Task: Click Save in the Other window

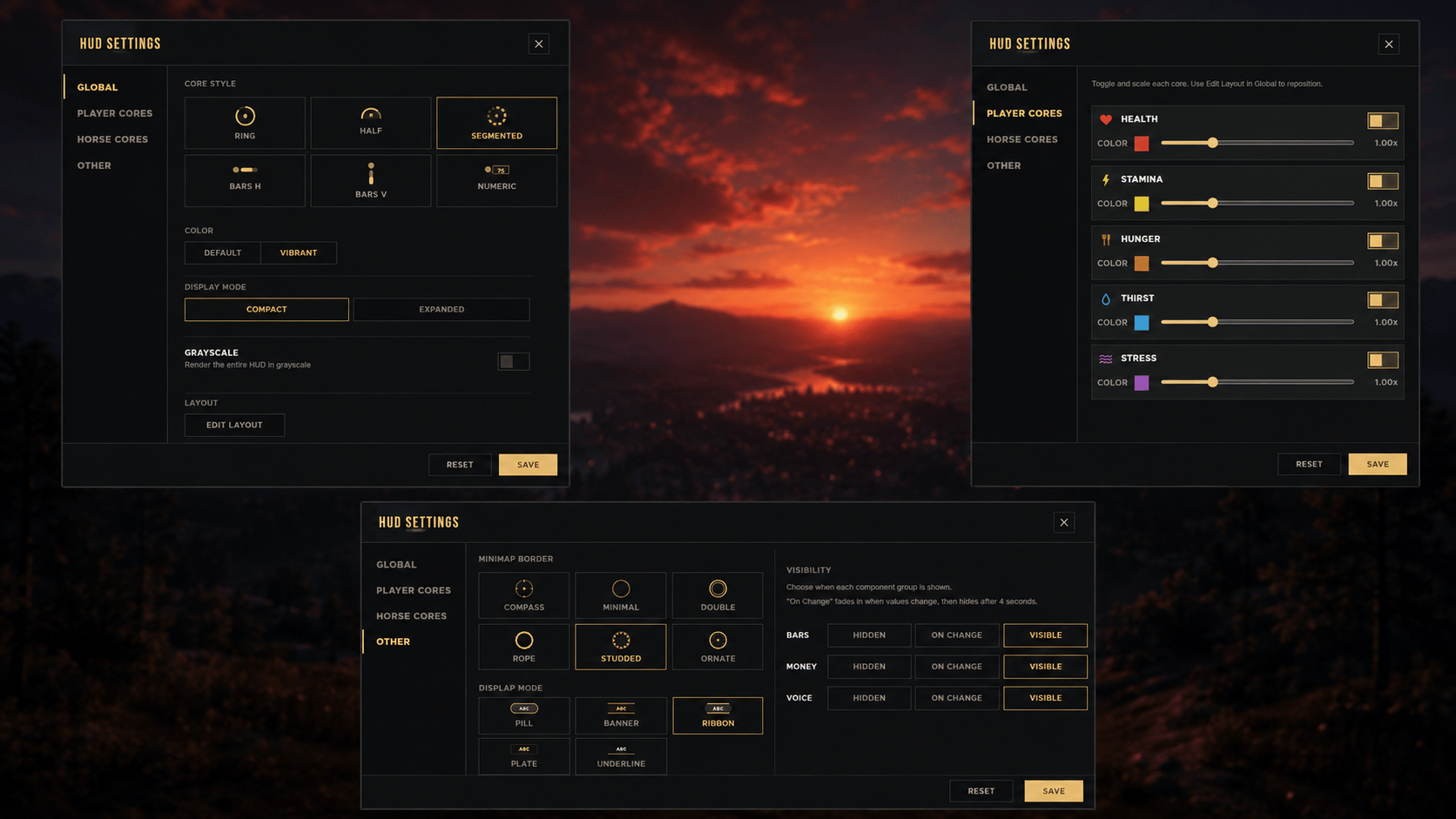Action: pyautogui.click(x=1054, y=791)
